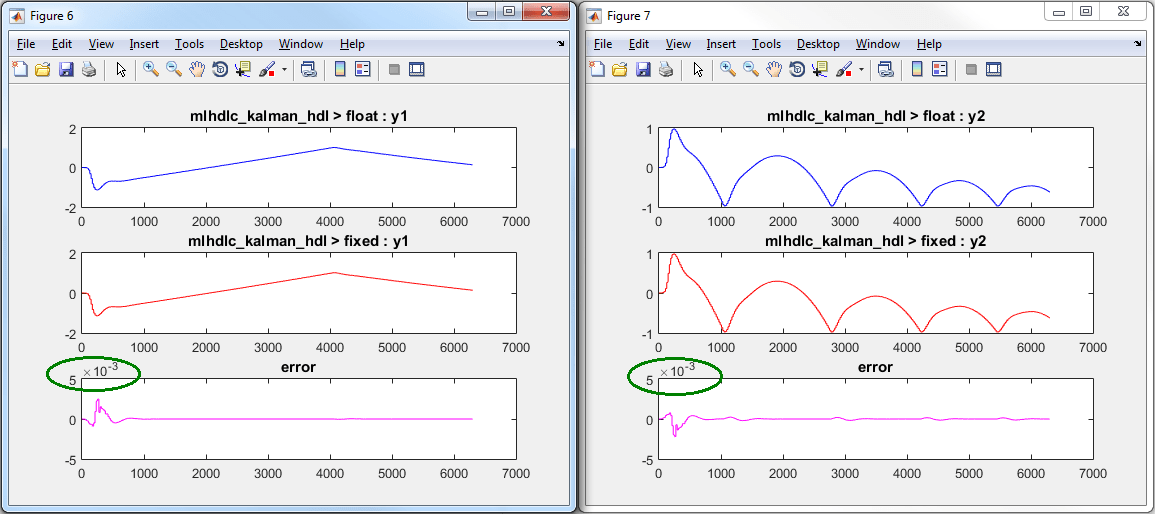Expand Brush color dropdown arrow in Figure 7

(861, 70)
